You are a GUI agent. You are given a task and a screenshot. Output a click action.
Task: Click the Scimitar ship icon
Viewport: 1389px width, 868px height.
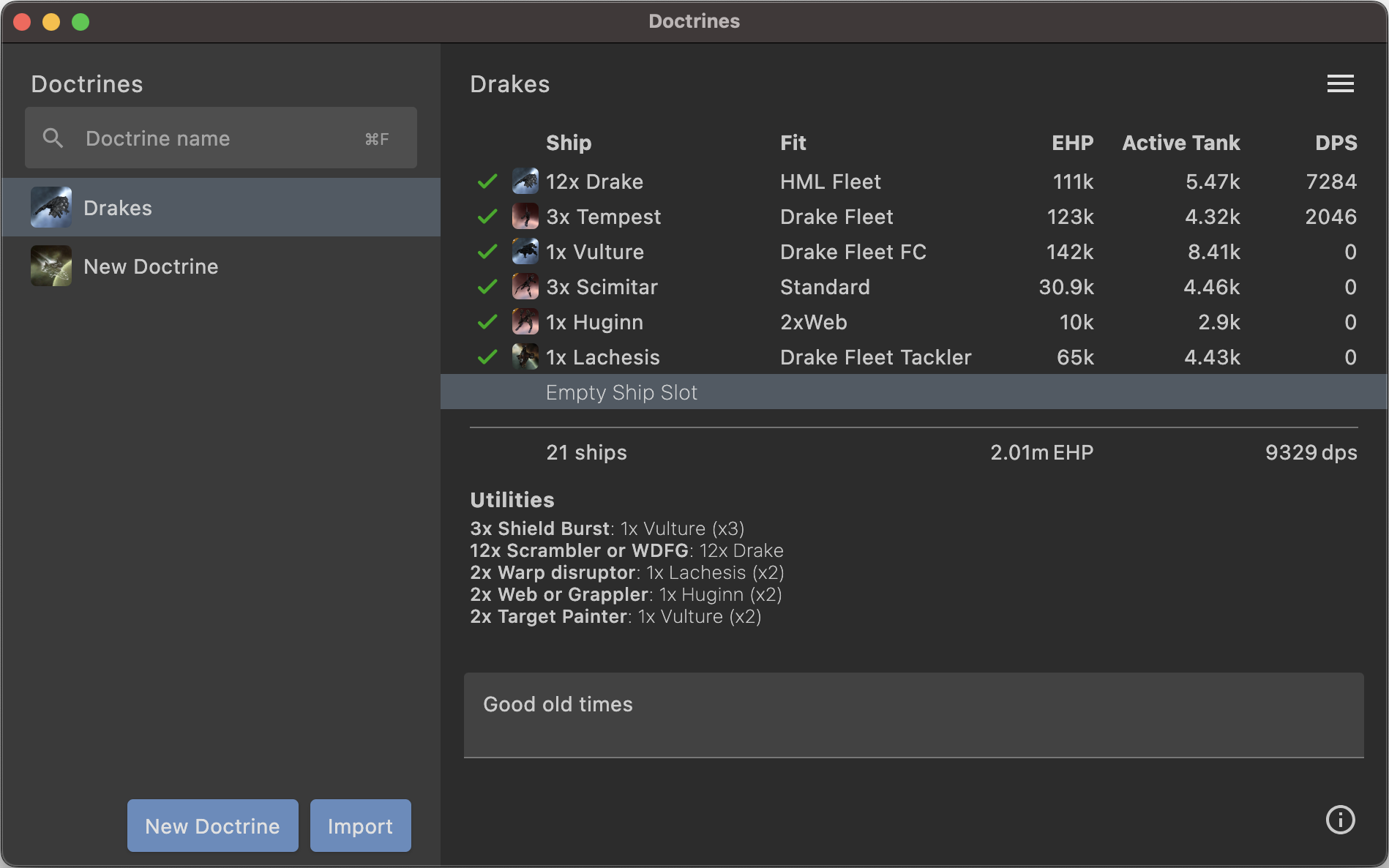525,286
